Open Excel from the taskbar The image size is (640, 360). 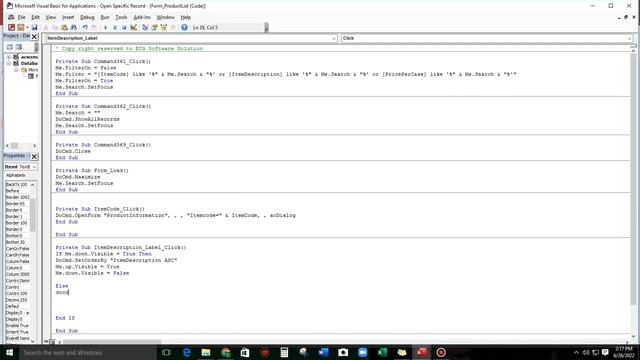[382, 352]
